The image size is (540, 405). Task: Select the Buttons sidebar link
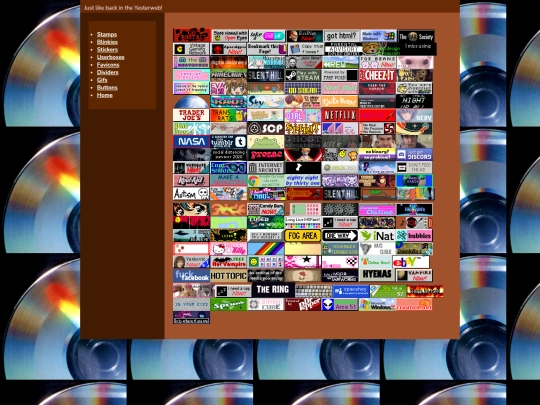pos(107,87)
